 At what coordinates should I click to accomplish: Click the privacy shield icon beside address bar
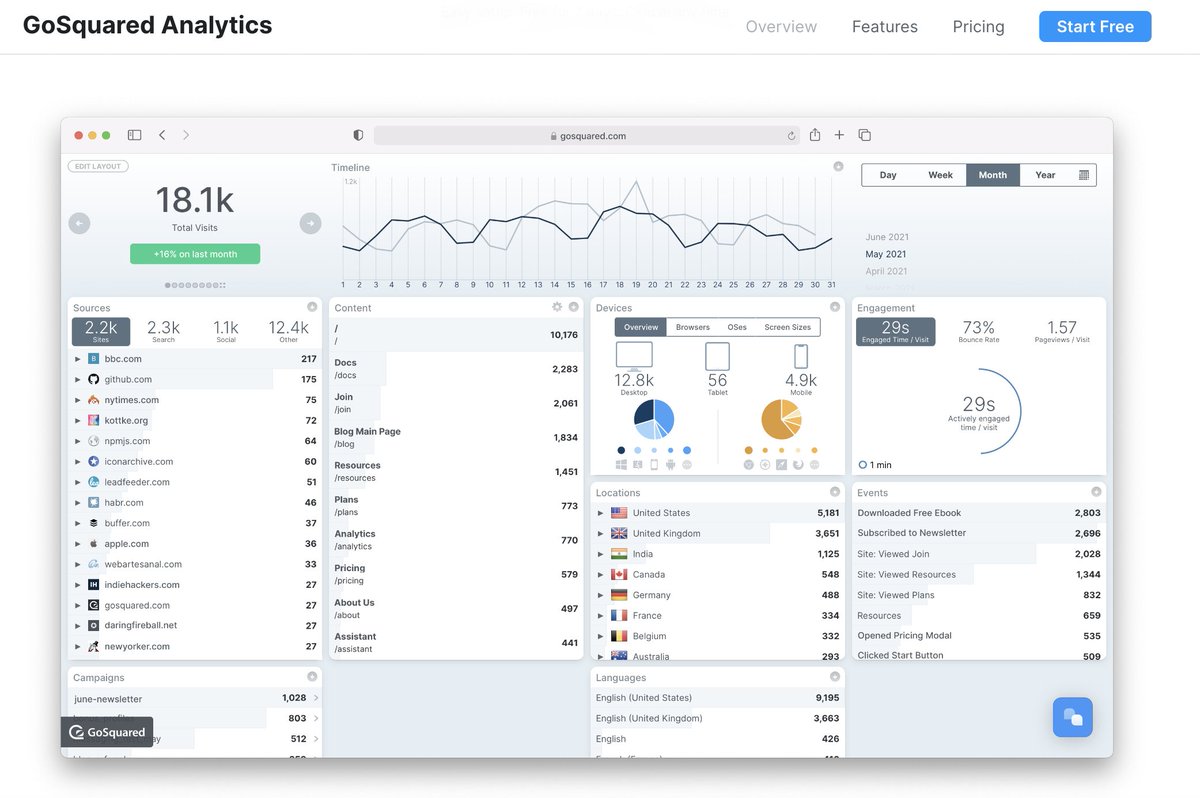(359, 135)
